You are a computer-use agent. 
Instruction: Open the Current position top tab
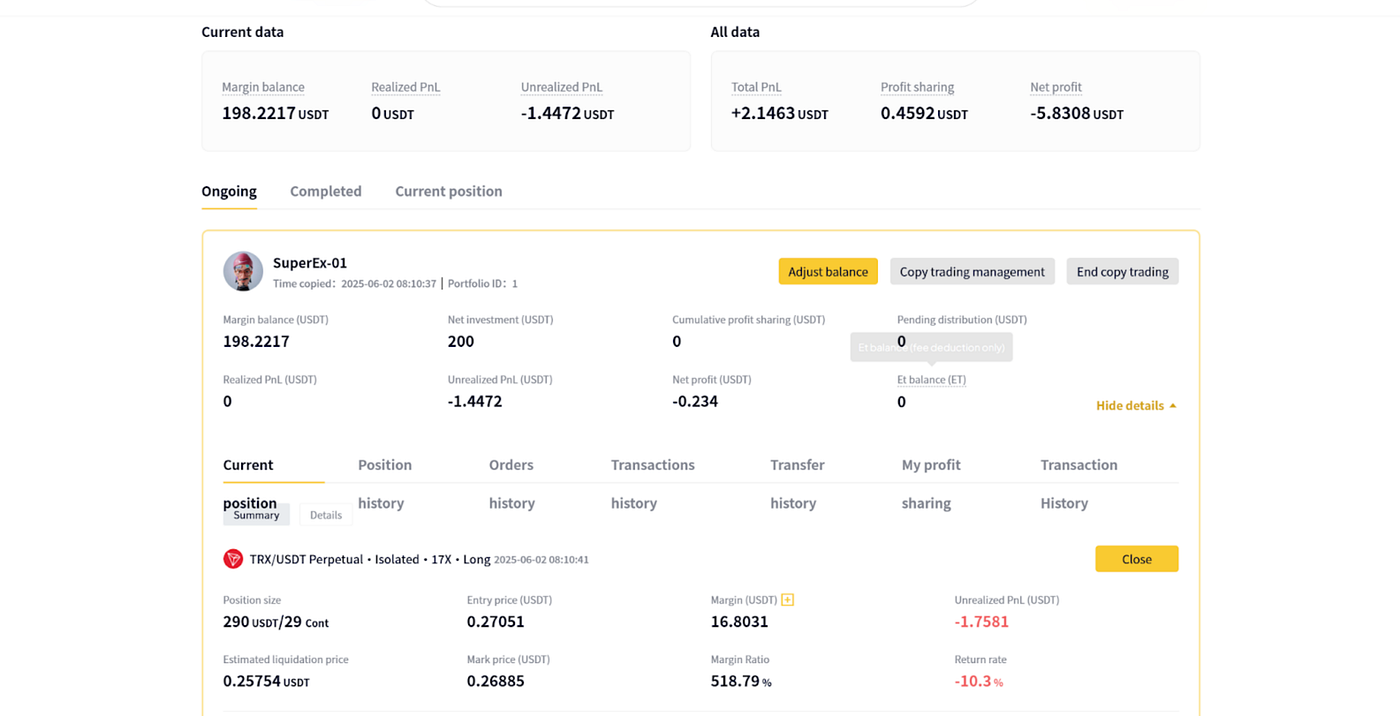click(449, 191)
